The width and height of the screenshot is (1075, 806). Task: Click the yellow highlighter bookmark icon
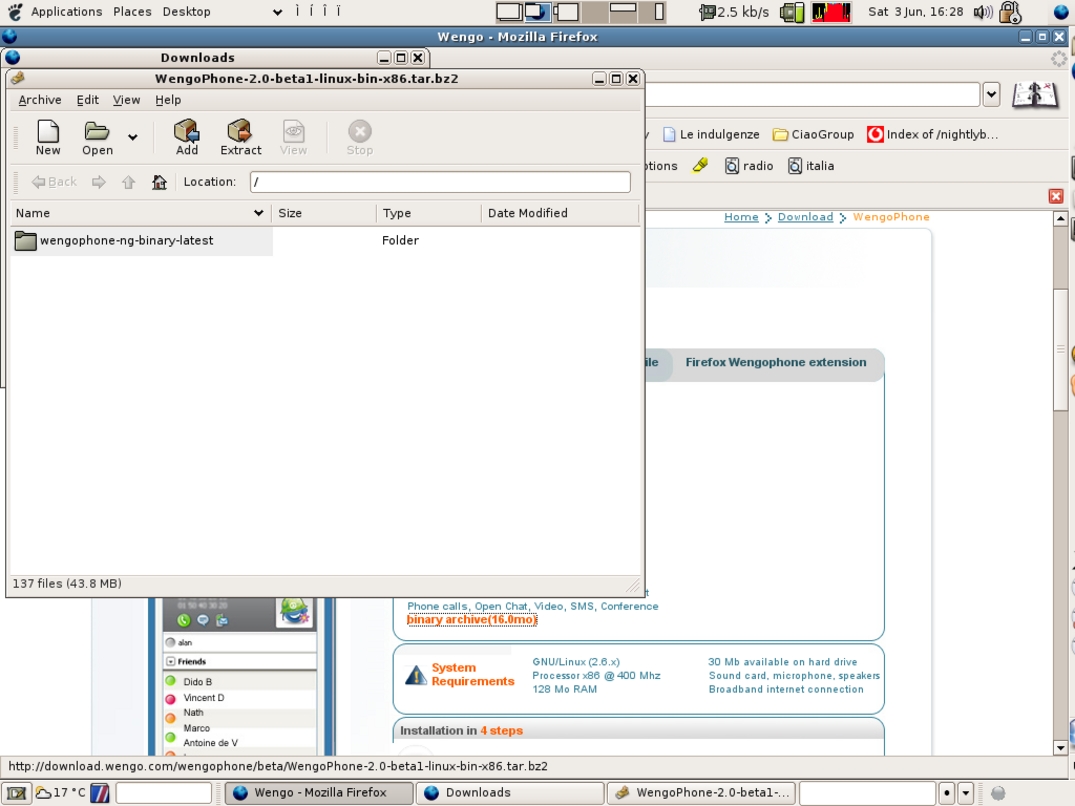(700, 165)
